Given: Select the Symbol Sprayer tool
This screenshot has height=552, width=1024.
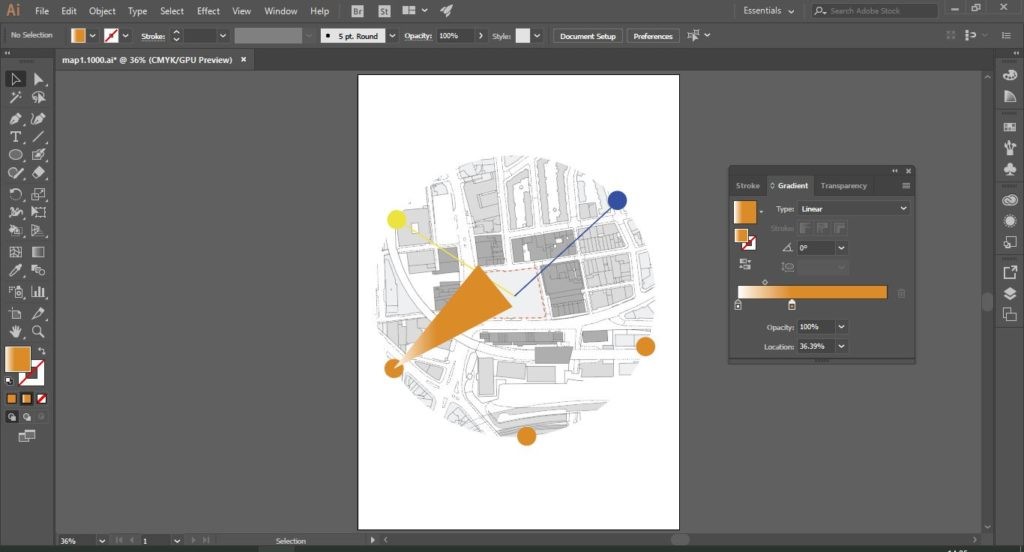Looking at the screenshot, I should [15, 291].
